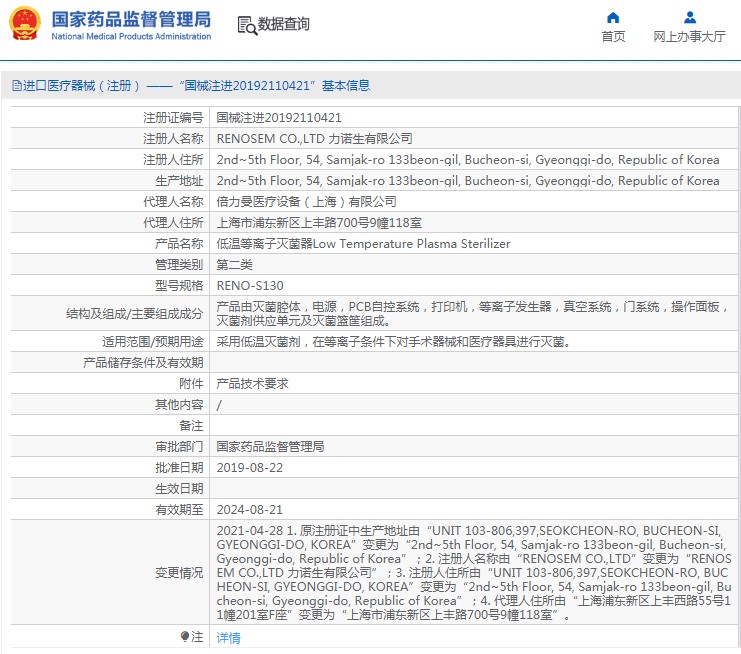Click the 代理人住所 row label
Screen dimensions: 741x654
click(173, 223)
